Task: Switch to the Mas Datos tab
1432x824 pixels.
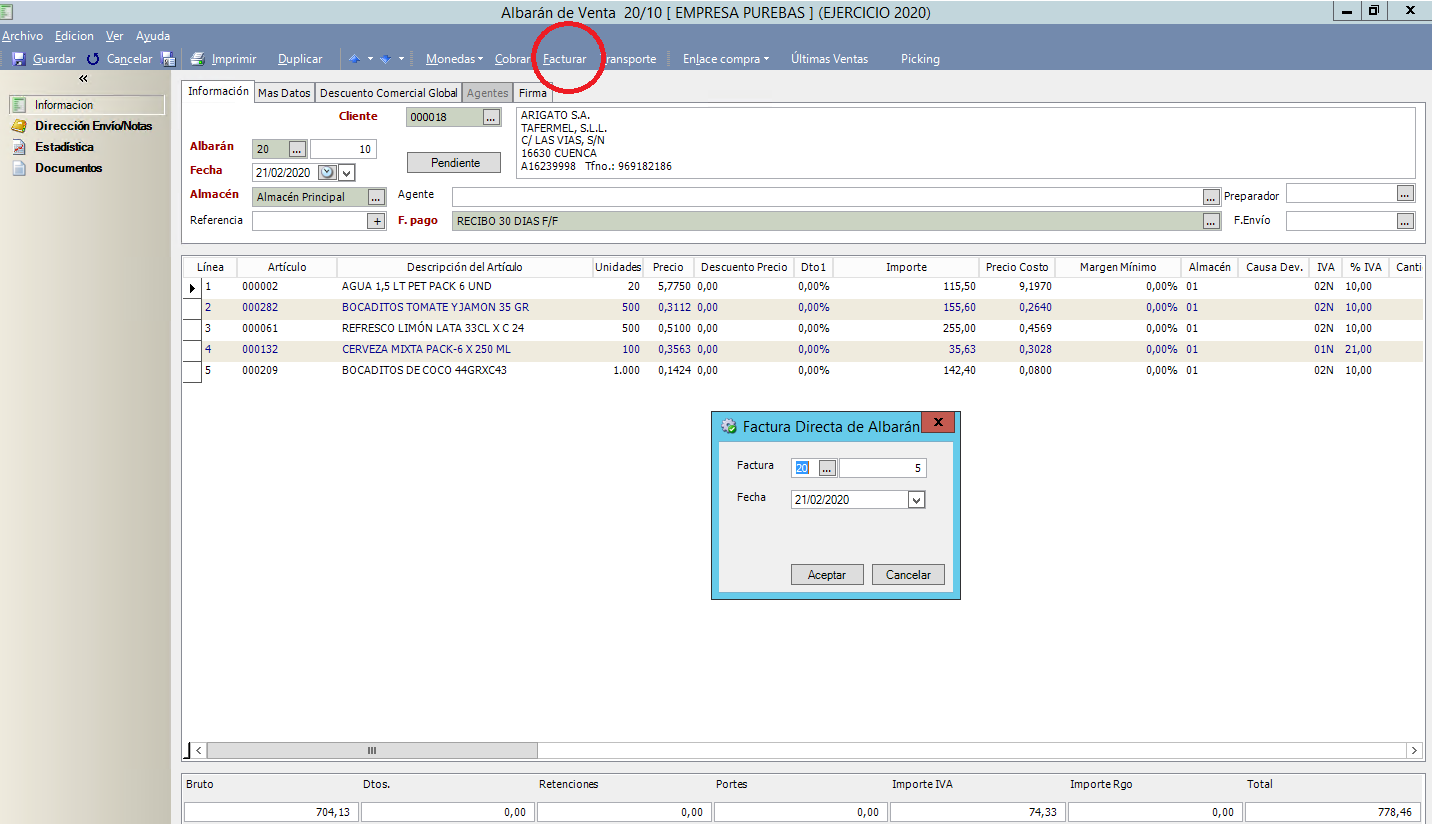Action: tap(284, 93)
